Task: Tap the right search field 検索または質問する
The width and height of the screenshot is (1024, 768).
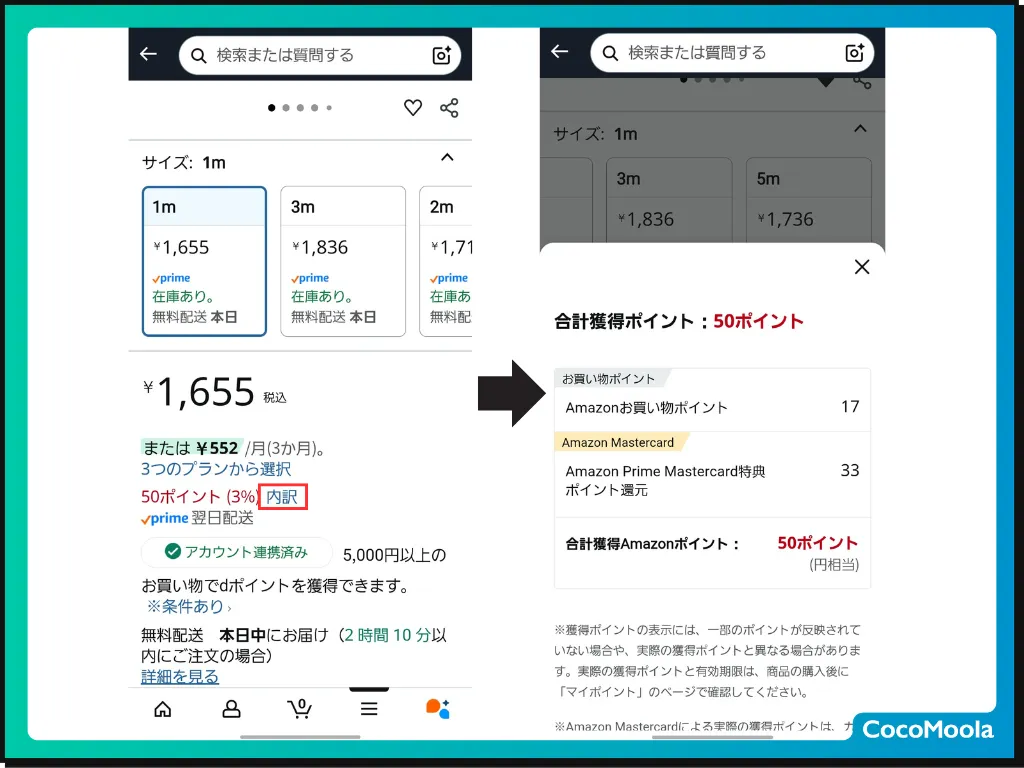Action: click(x=731, y=53)
